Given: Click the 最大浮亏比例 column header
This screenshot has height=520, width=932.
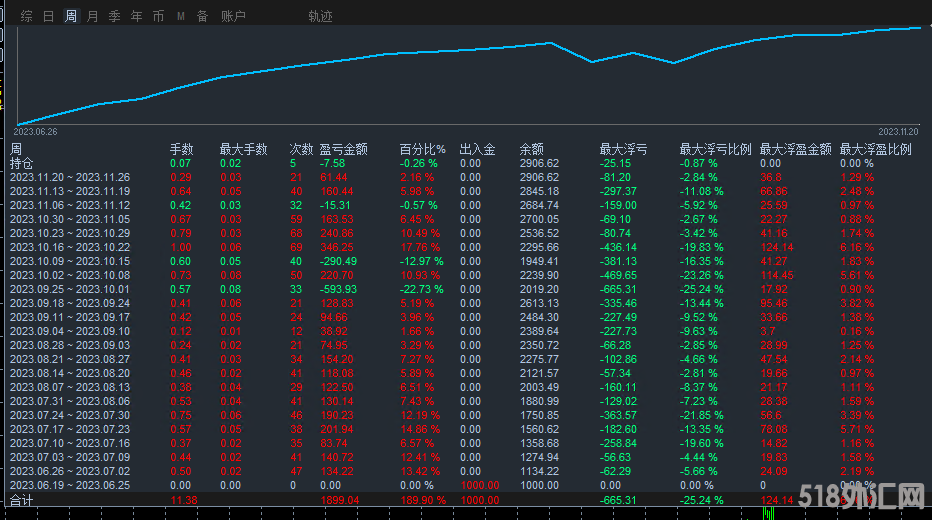Looking at the screenshot, I should coord(715,149).
